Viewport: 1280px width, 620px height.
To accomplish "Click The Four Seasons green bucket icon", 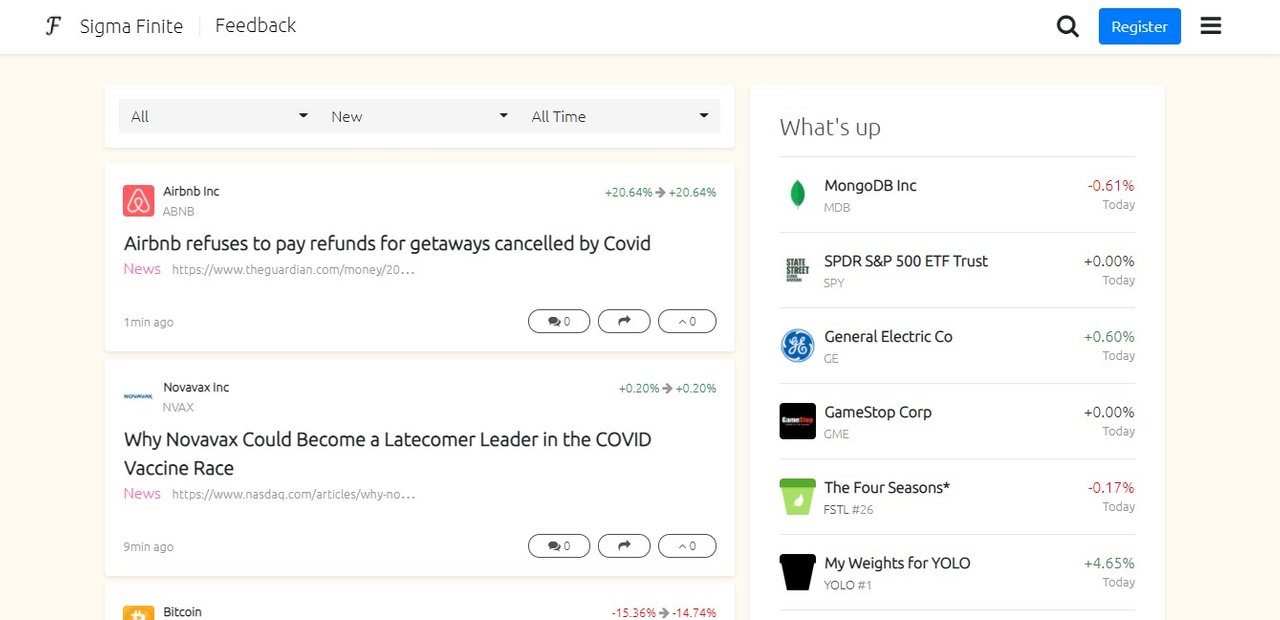I will [x=797, y=497].
